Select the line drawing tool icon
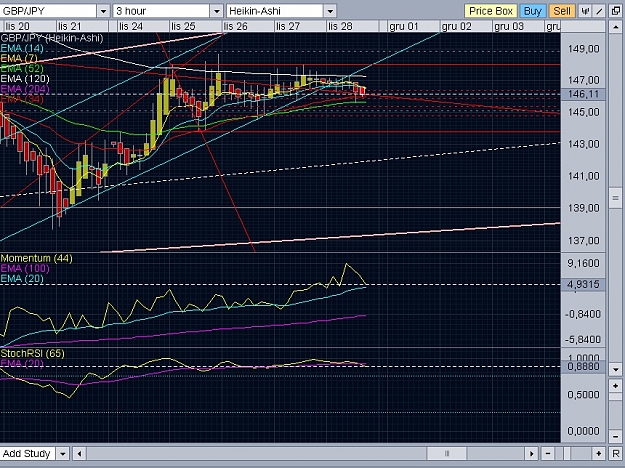This screenshot has height=468, width=625. (599, 11)
